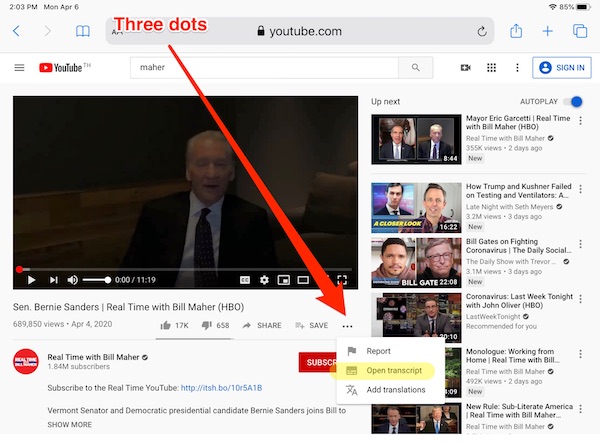The image size is (600, 446).
Task: Open Real Time with Bill Maher channel name
Action: tap(93, 357)
